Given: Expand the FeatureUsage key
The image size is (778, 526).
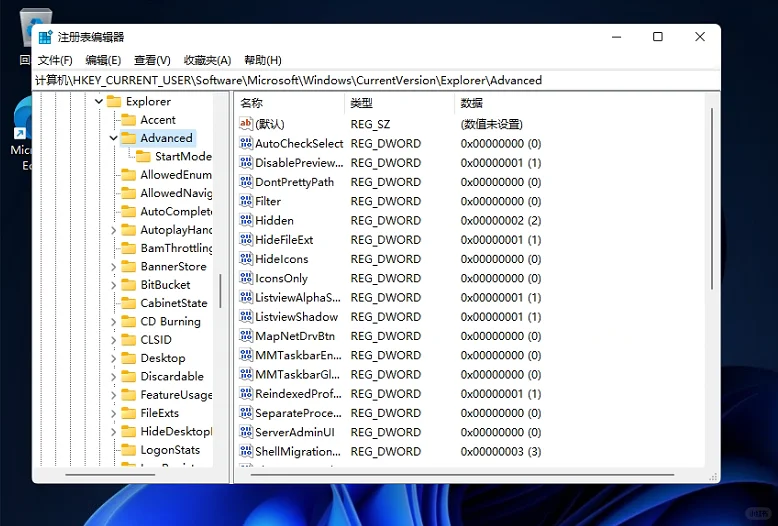Looking at the screenshot, I should click(114, 395).
